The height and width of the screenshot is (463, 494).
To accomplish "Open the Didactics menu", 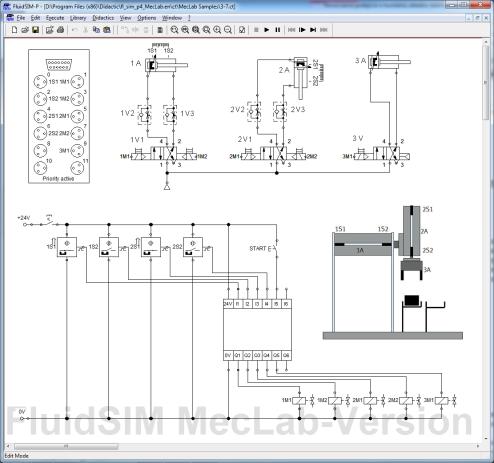I will (103, 18).
